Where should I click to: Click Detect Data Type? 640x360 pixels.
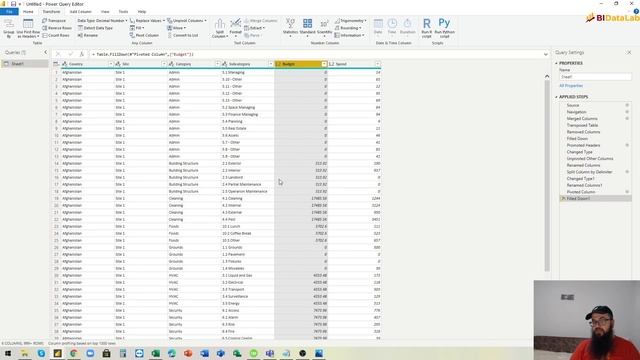click(x=95, y=28)
